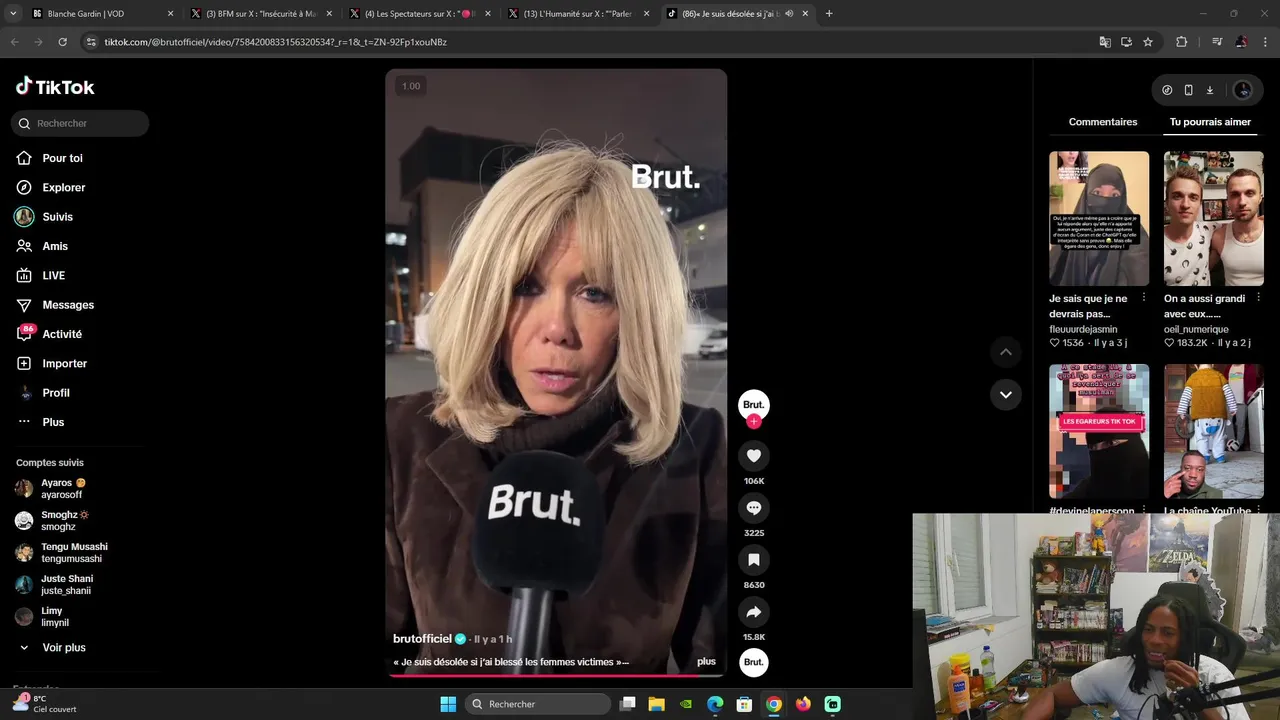The height and width of the screenshot is (720, 1280).
Task: Go to previous video with up chevron
Action: 1006,352
